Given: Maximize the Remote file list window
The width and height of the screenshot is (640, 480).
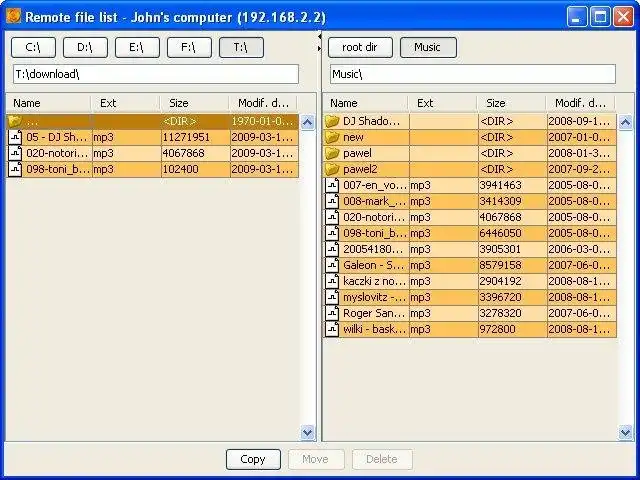Looking at the screenshot, I should tap(600, 17).
